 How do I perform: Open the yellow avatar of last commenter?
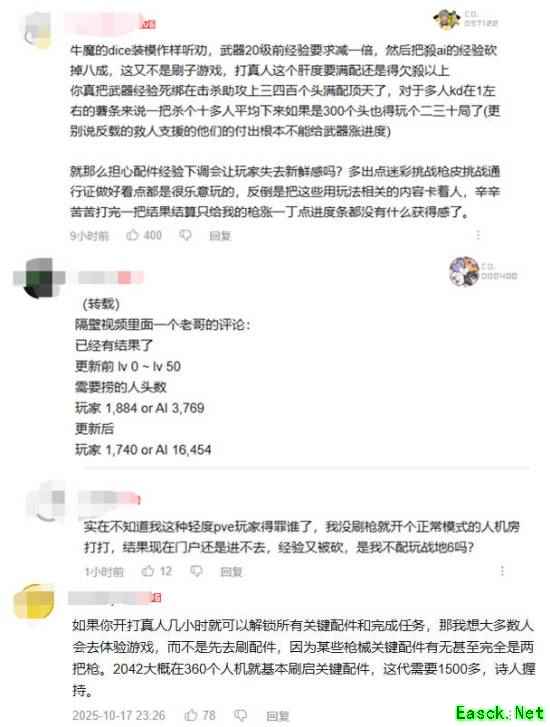[34, 601]
